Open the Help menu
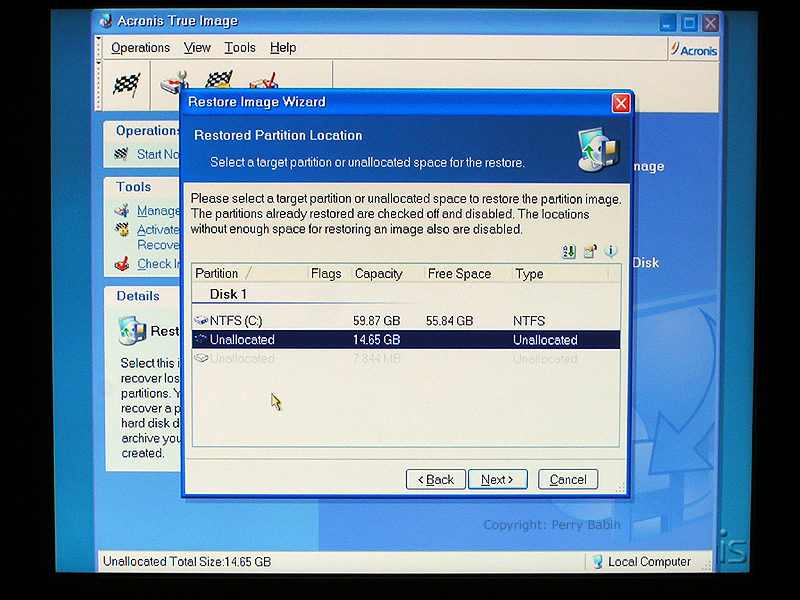The width and height of the screenshot is (800, 600). (283, 48)
